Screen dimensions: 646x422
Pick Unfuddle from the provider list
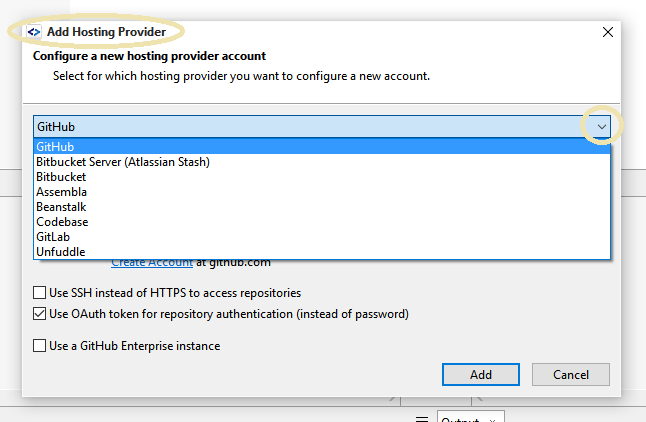pyautogui.click(x=61, y=252)
